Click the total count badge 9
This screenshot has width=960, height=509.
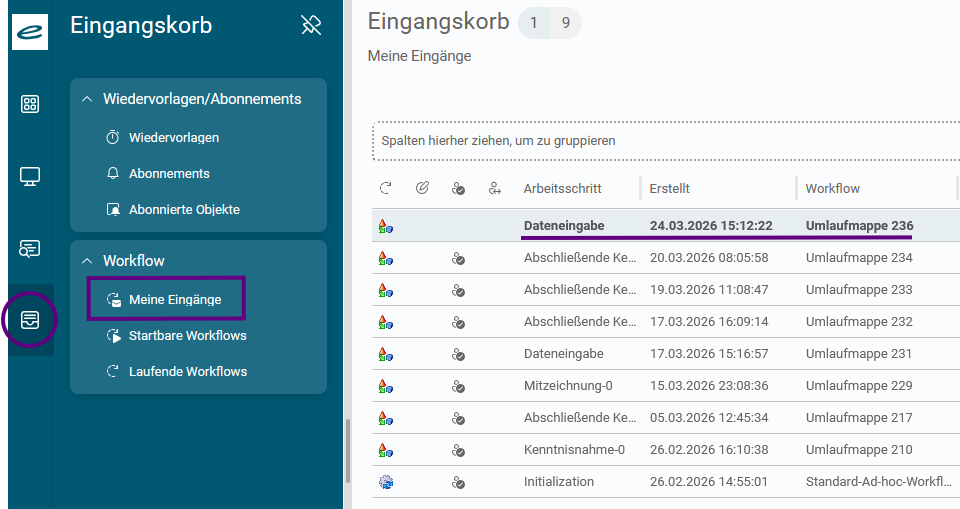(566, 23)
